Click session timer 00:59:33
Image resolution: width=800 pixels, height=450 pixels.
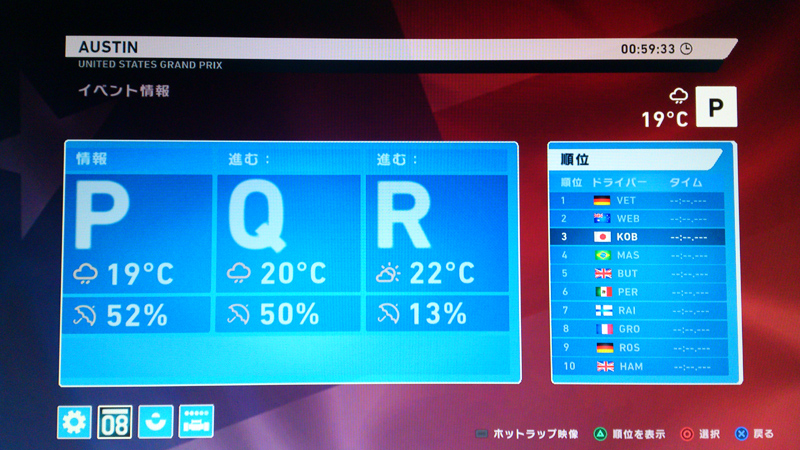pyautogui.click(x=648, y=49)
